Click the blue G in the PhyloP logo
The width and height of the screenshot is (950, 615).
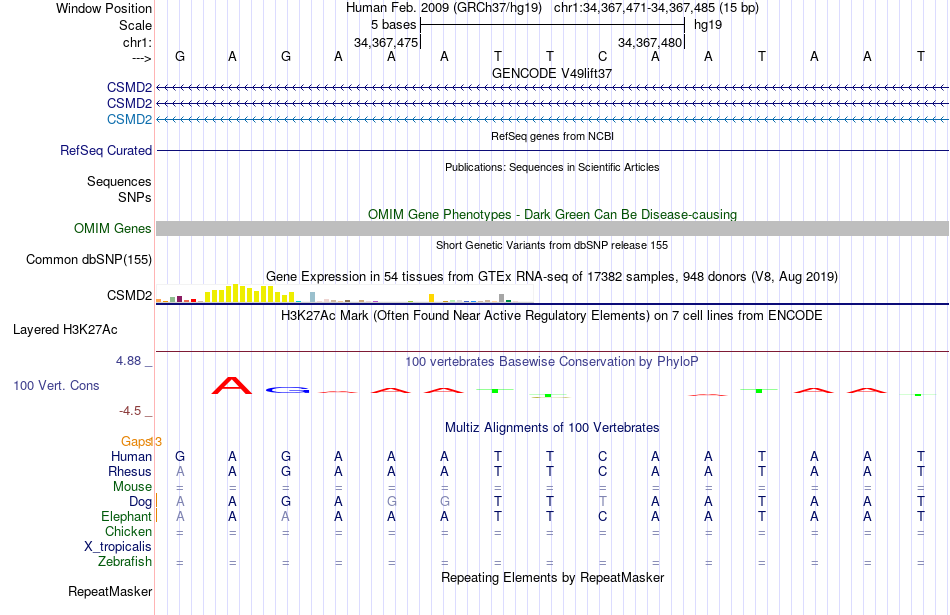tap(287, 390)
